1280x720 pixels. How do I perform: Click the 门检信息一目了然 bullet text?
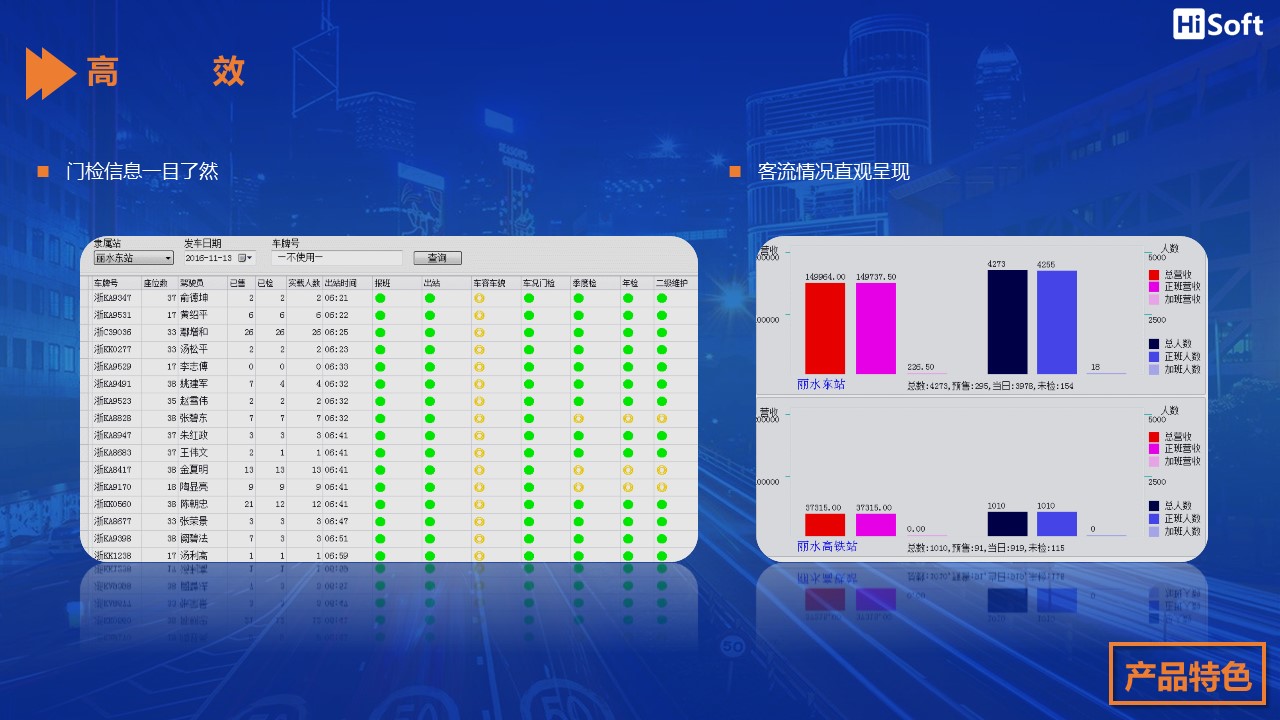[x=142, y=172]
